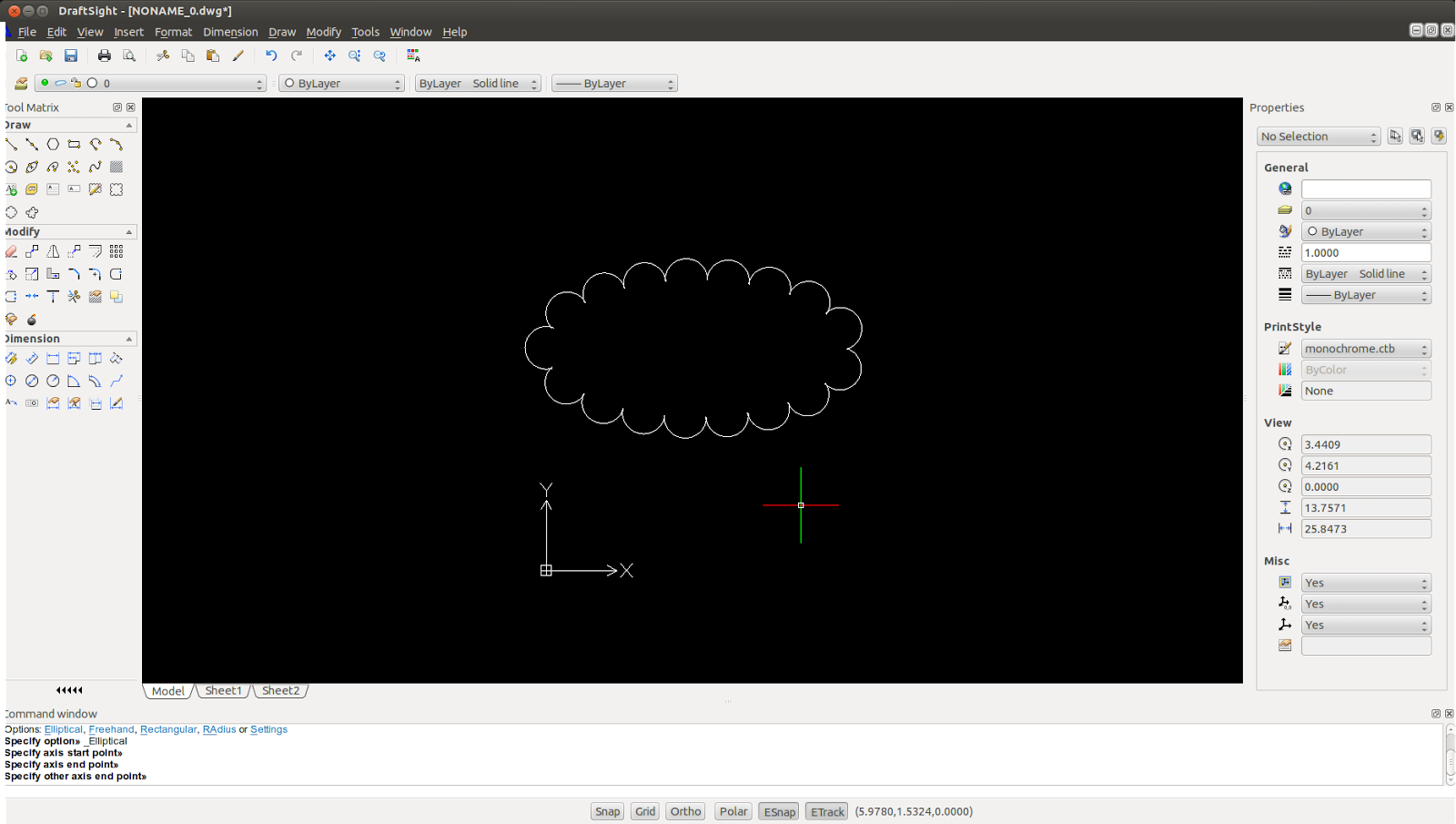
Task: Click the command window scrollbar
Action: click(x=1451, y=754)
